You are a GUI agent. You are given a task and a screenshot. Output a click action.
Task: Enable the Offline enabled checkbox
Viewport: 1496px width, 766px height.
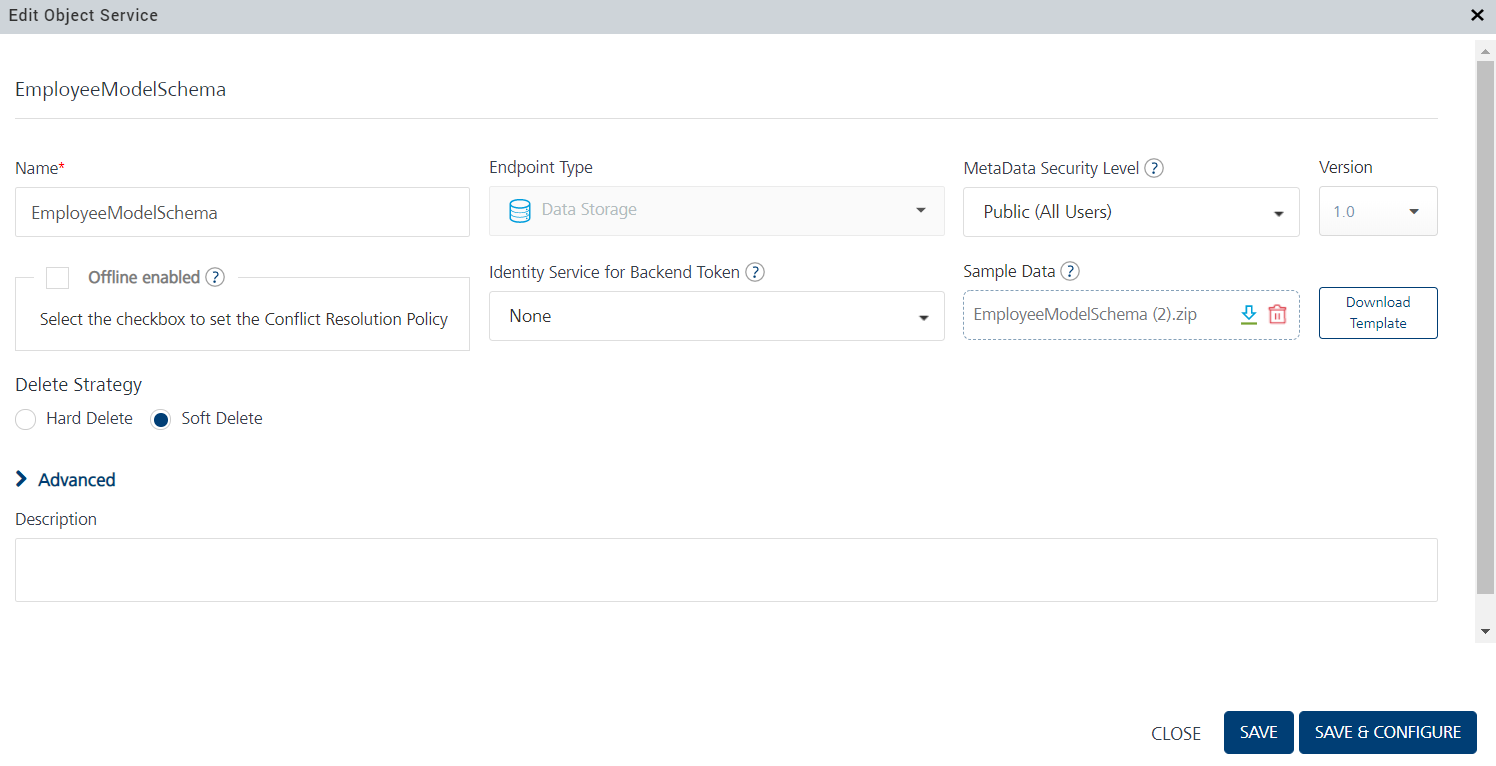click(x=58, y=277)
